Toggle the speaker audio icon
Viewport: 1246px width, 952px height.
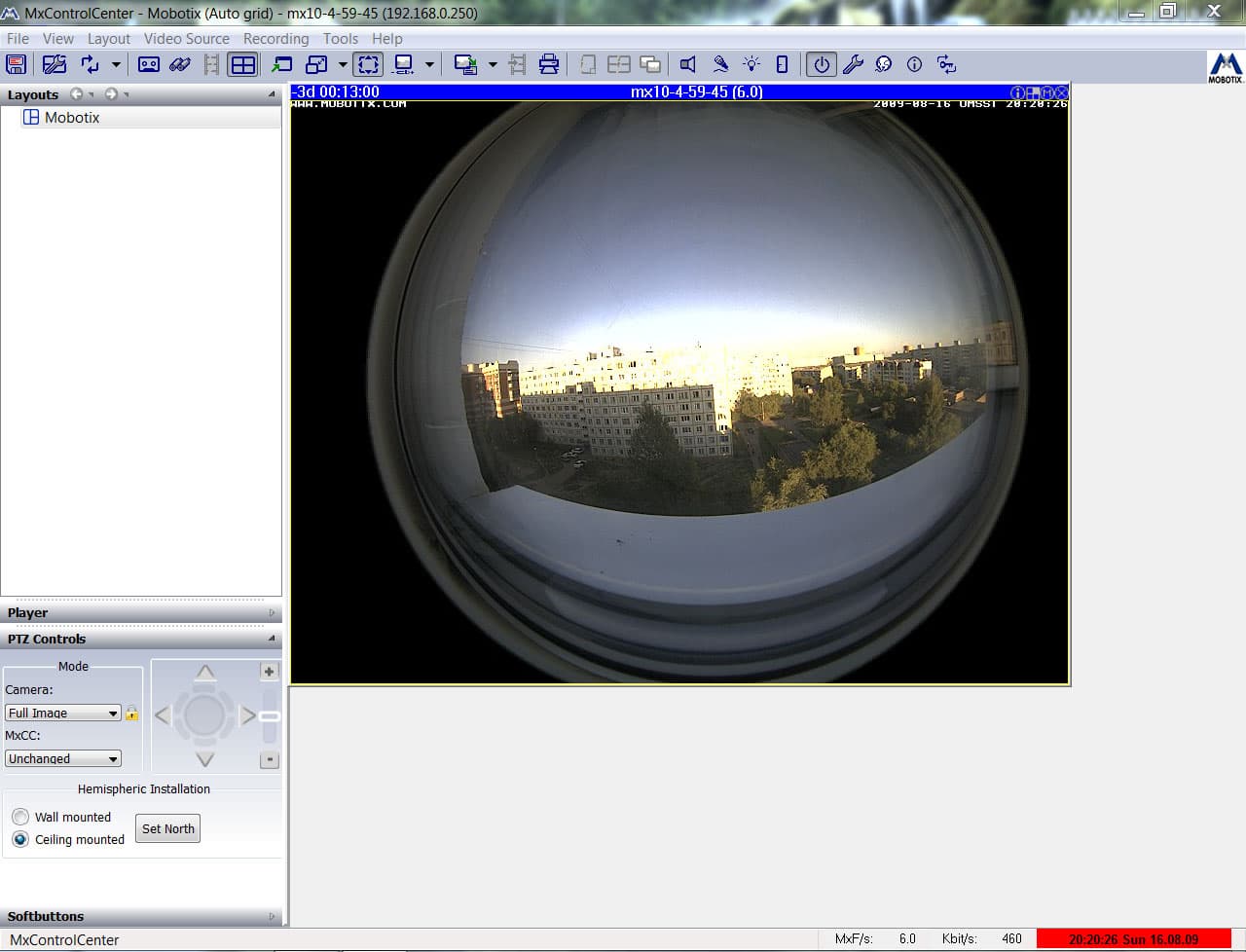688,64
